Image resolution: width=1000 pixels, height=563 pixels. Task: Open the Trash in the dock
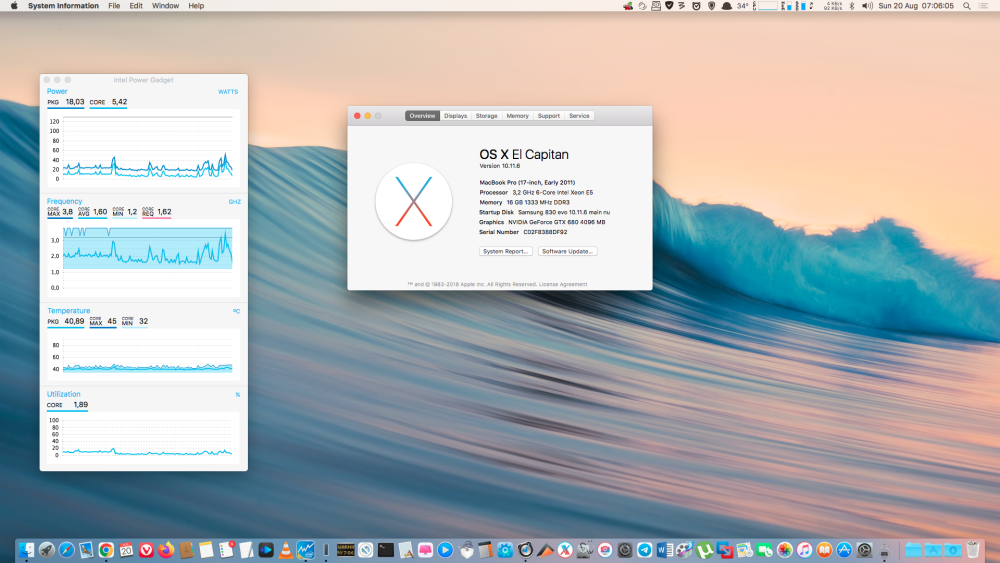click(972, 550)
